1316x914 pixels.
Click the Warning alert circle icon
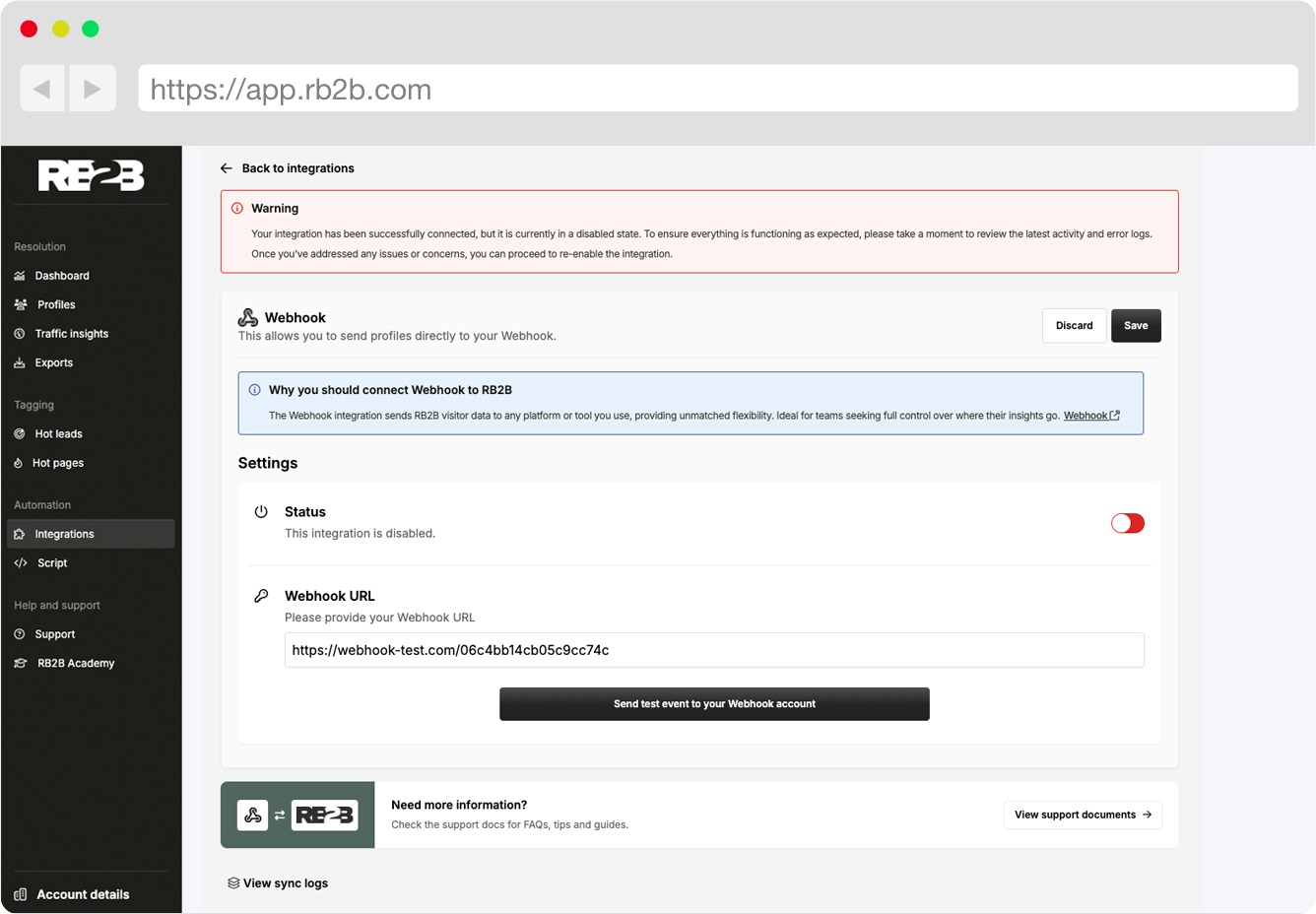(x=237, y=209)
